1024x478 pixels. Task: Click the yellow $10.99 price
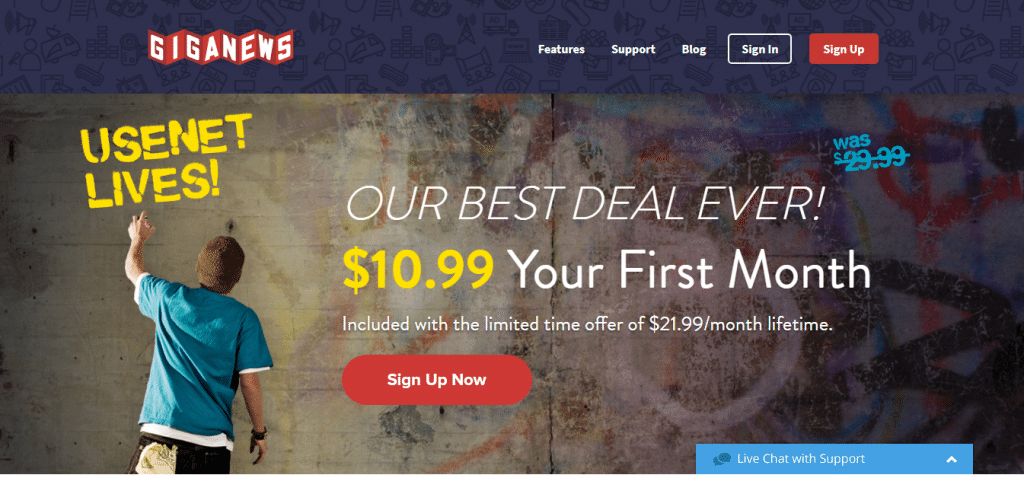(418, 269)
